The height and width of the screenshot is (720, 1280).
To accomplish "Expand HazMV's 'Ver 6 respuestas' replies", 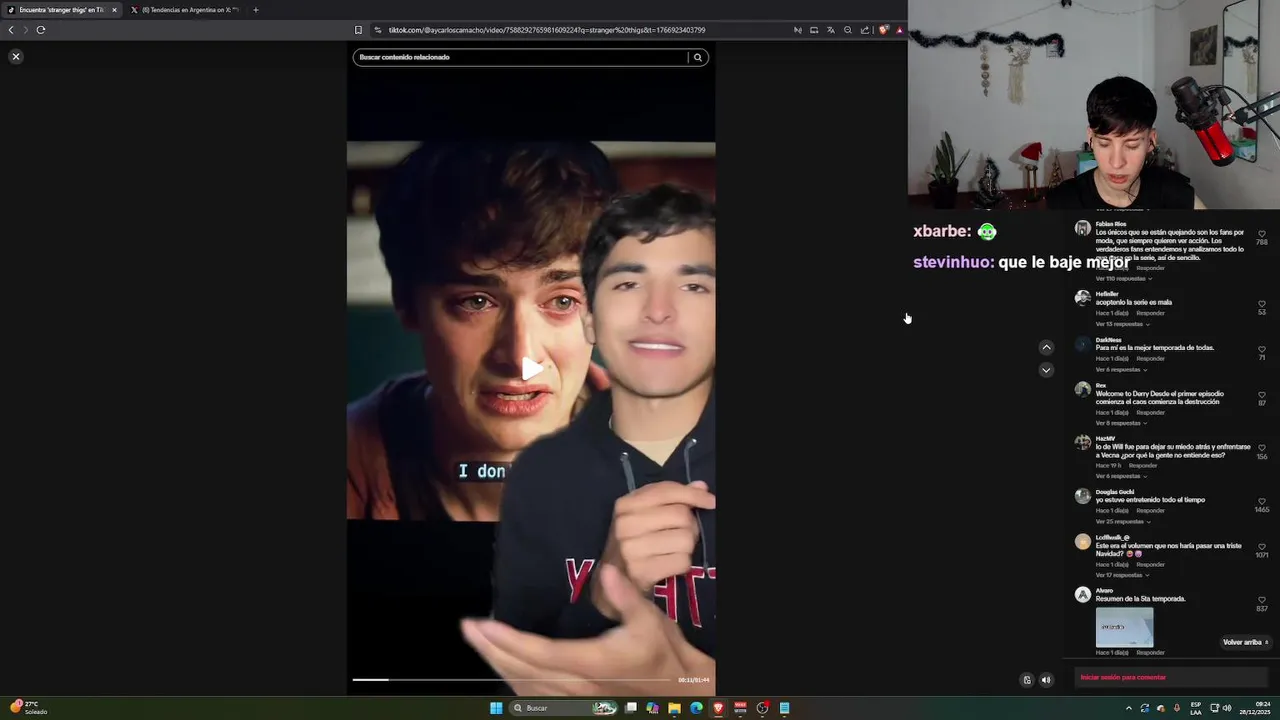I will point(1122,476).
